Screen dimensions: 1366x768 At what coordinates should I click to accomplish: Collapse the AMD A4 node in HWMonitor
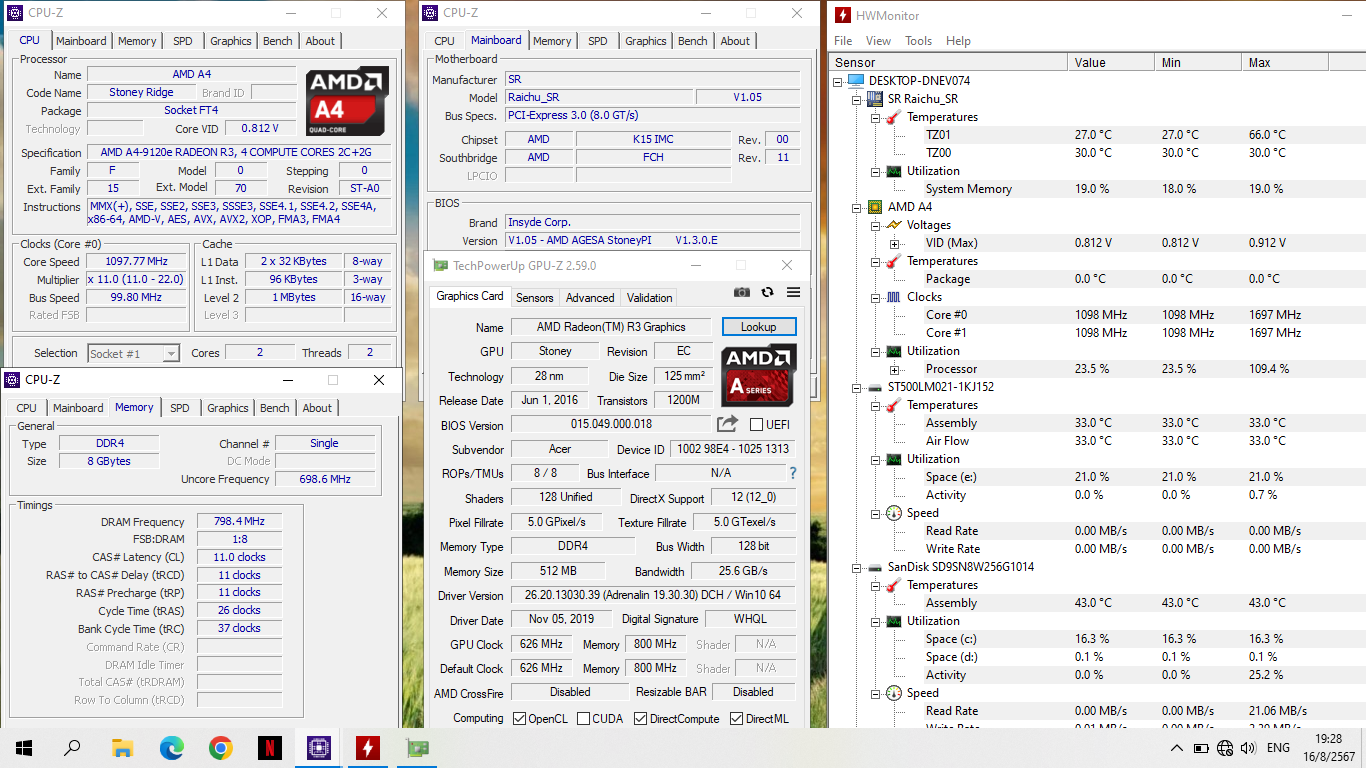coord(856,206)
